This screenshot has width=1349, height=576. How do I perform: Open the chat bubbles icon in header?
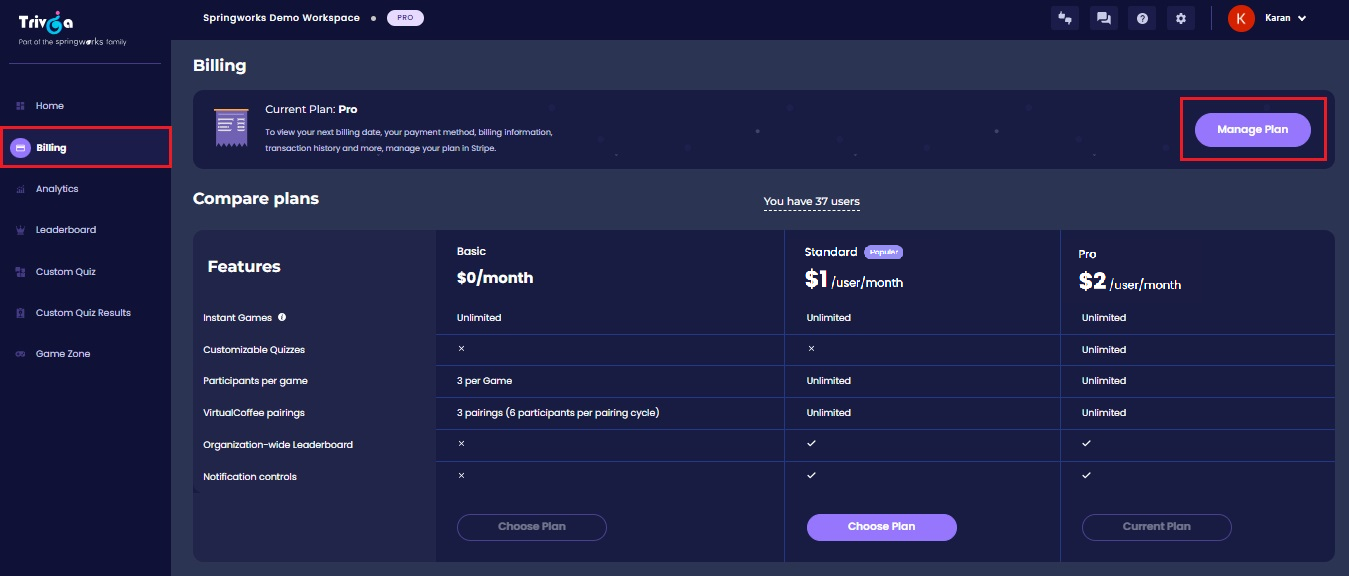1104,18
